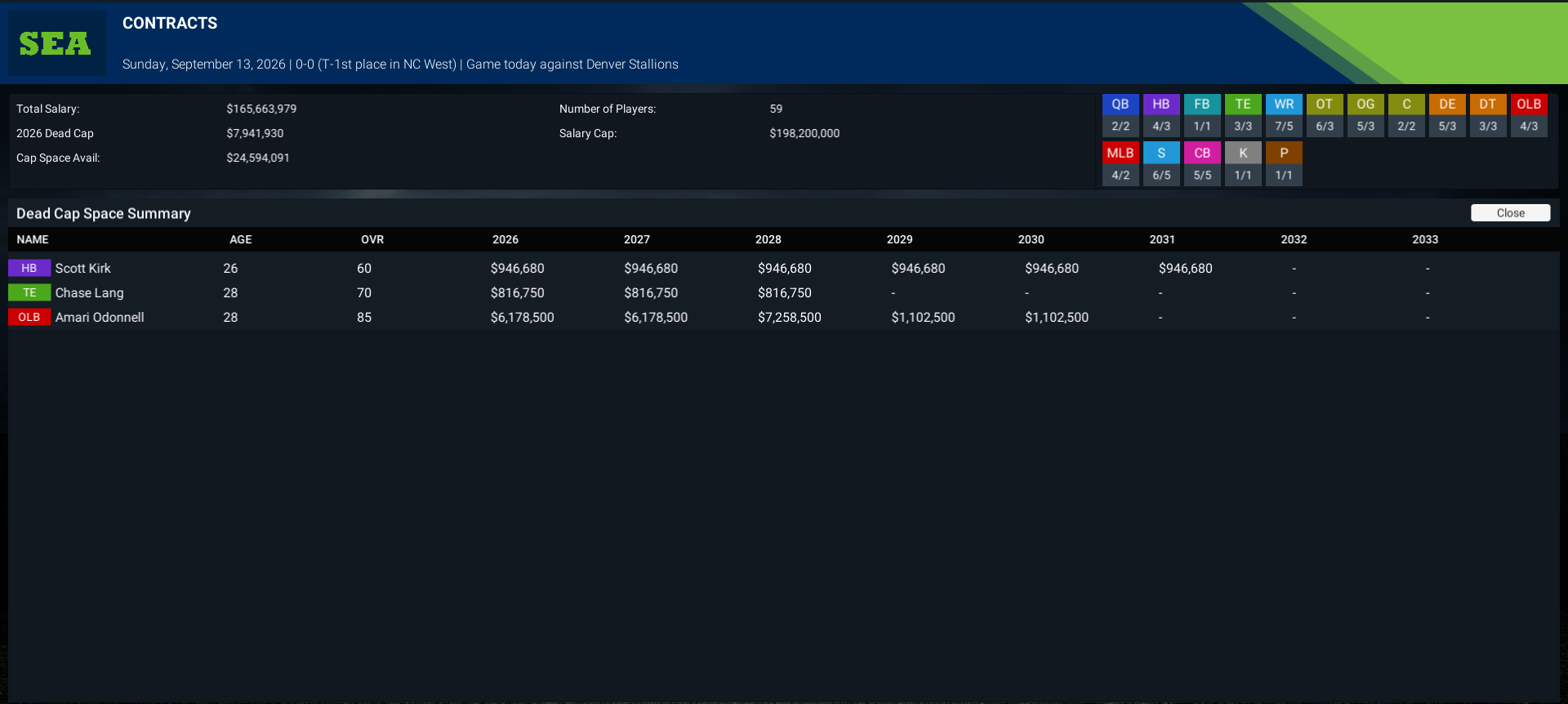Select the CB position badge

[1202, 154]
